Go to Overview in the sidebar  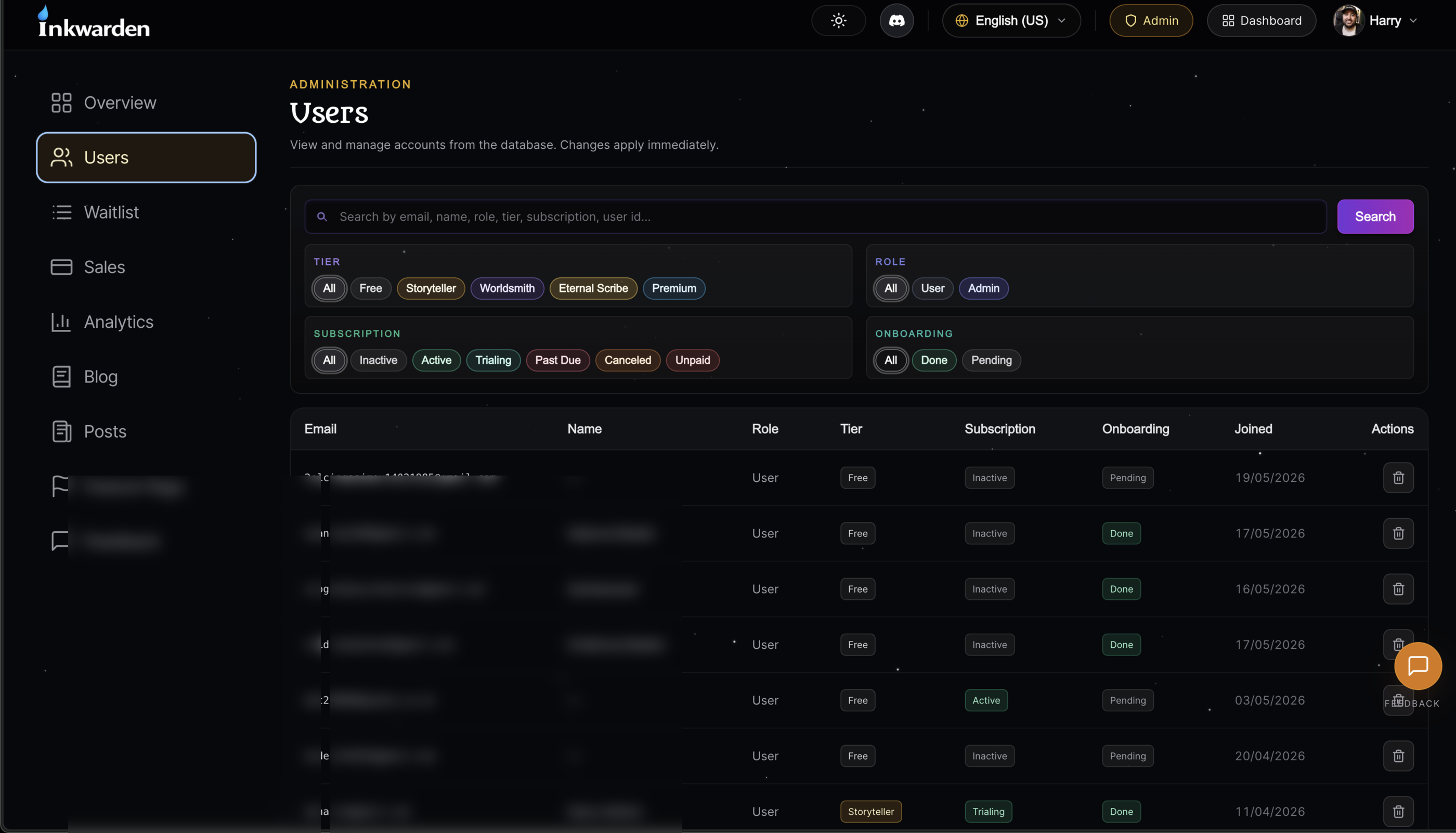point(120,103)
